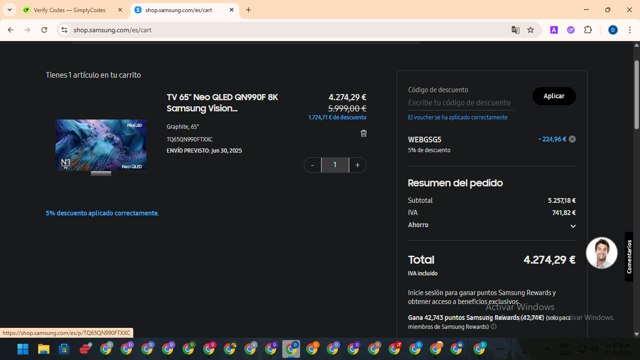640x360 pixels.
Task: Click 'ENVÍO PREVISTO: jun 30, 2025' text
Action: pos(204,151)
